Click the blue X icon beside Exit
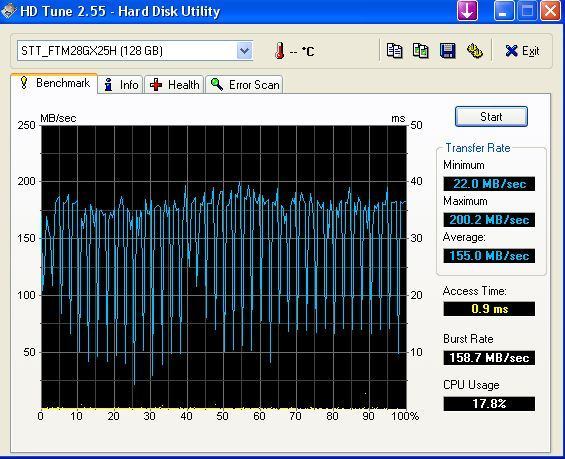 [x=511, y=51]
